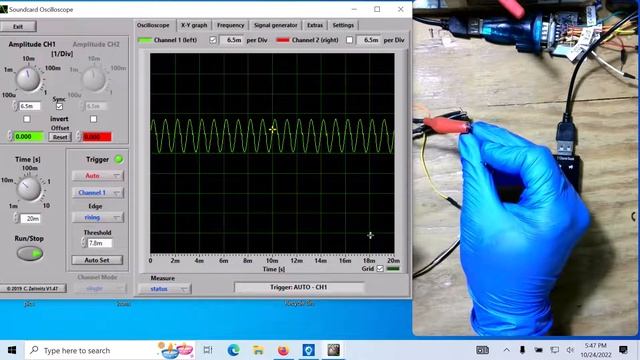Open the Settings tab

point(343,25)
